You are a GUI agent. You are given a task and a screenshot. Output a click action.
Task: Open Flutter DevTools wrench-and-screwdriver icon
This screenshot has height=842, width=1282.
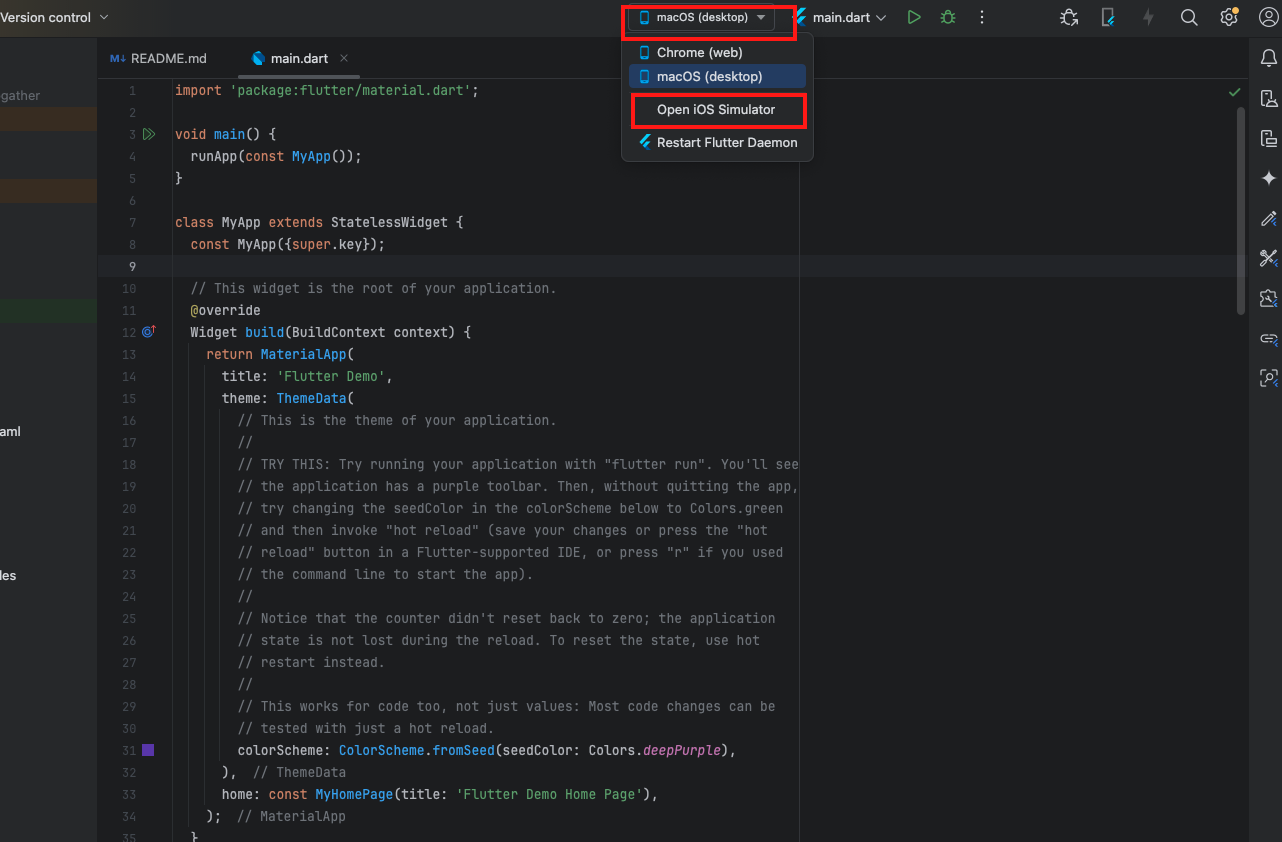click(1269, 258)
